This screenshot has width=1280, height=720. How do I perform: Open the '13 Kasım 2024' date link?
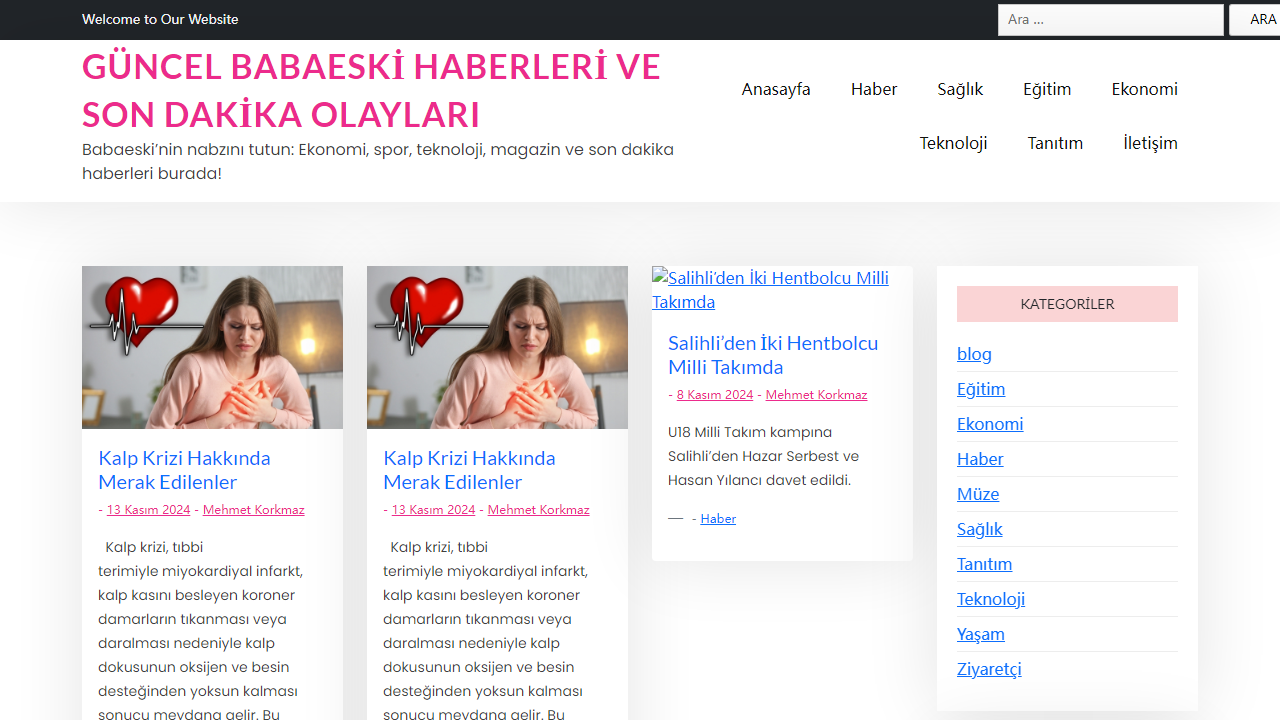tap(148, 509)
